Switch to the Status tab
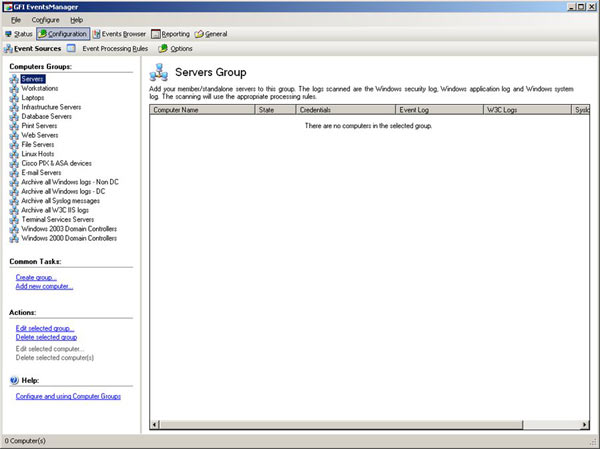This screenshot has width=600, height=449. (19, 34)
